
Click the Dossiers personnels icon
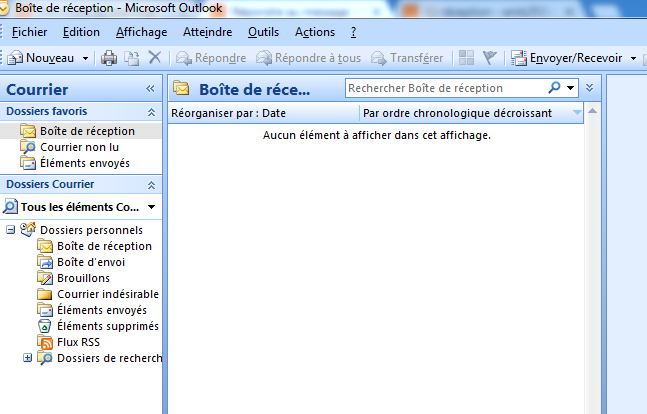coord(28,229)
